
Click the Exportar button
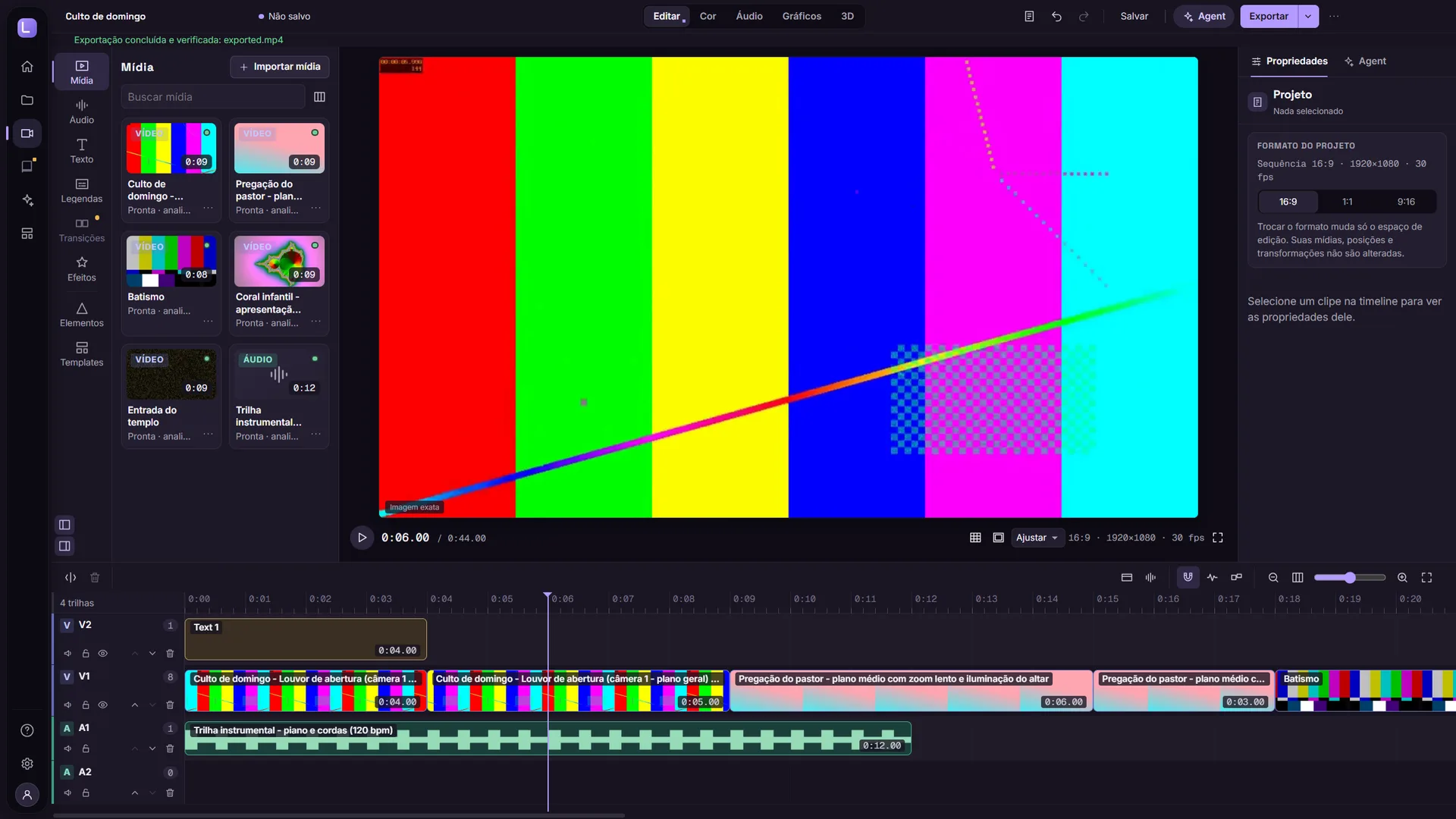(x=1269, y=16)
